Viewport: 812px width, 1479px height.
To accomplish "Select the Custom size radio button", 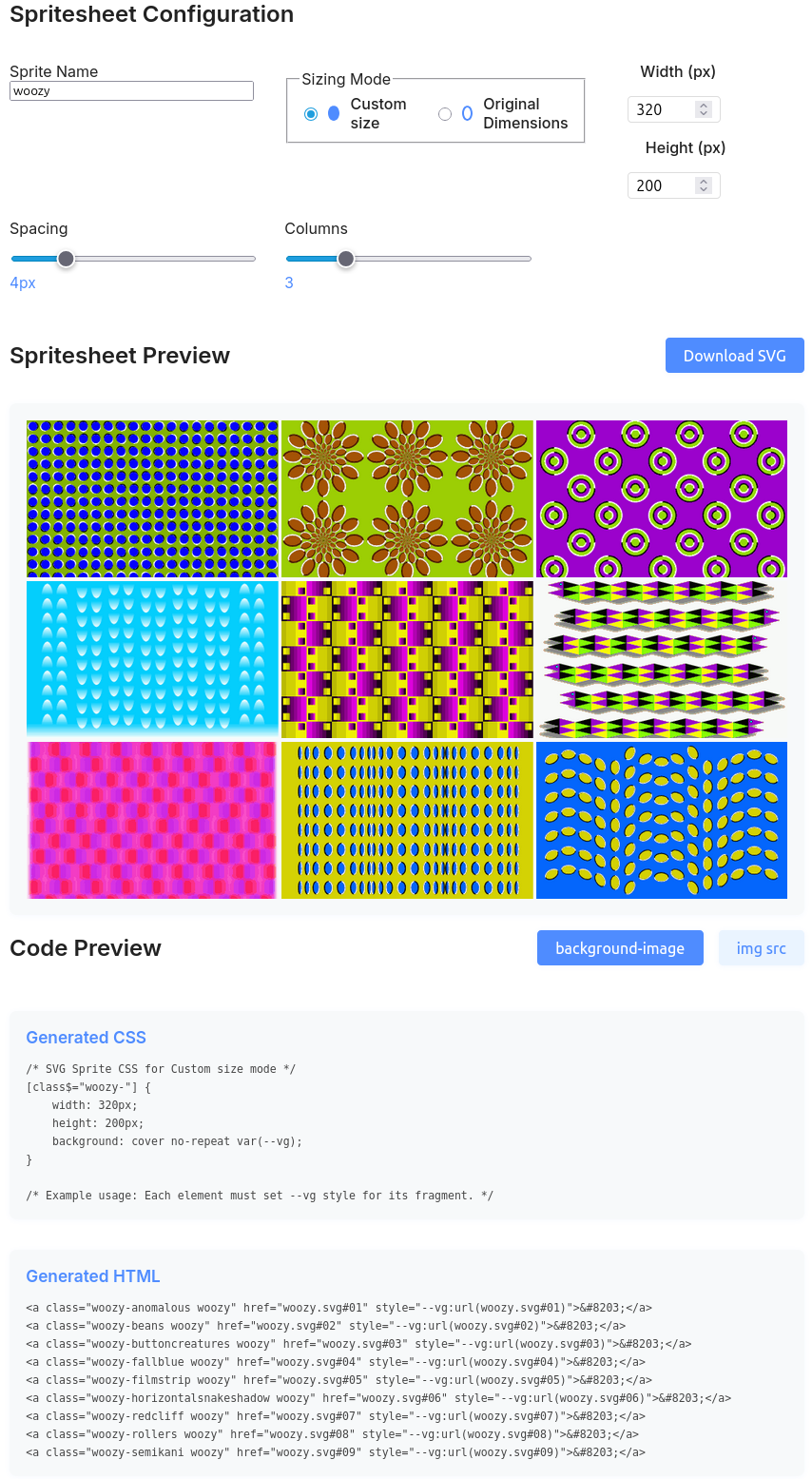I will pyautogui.click(x=311, y=114).
